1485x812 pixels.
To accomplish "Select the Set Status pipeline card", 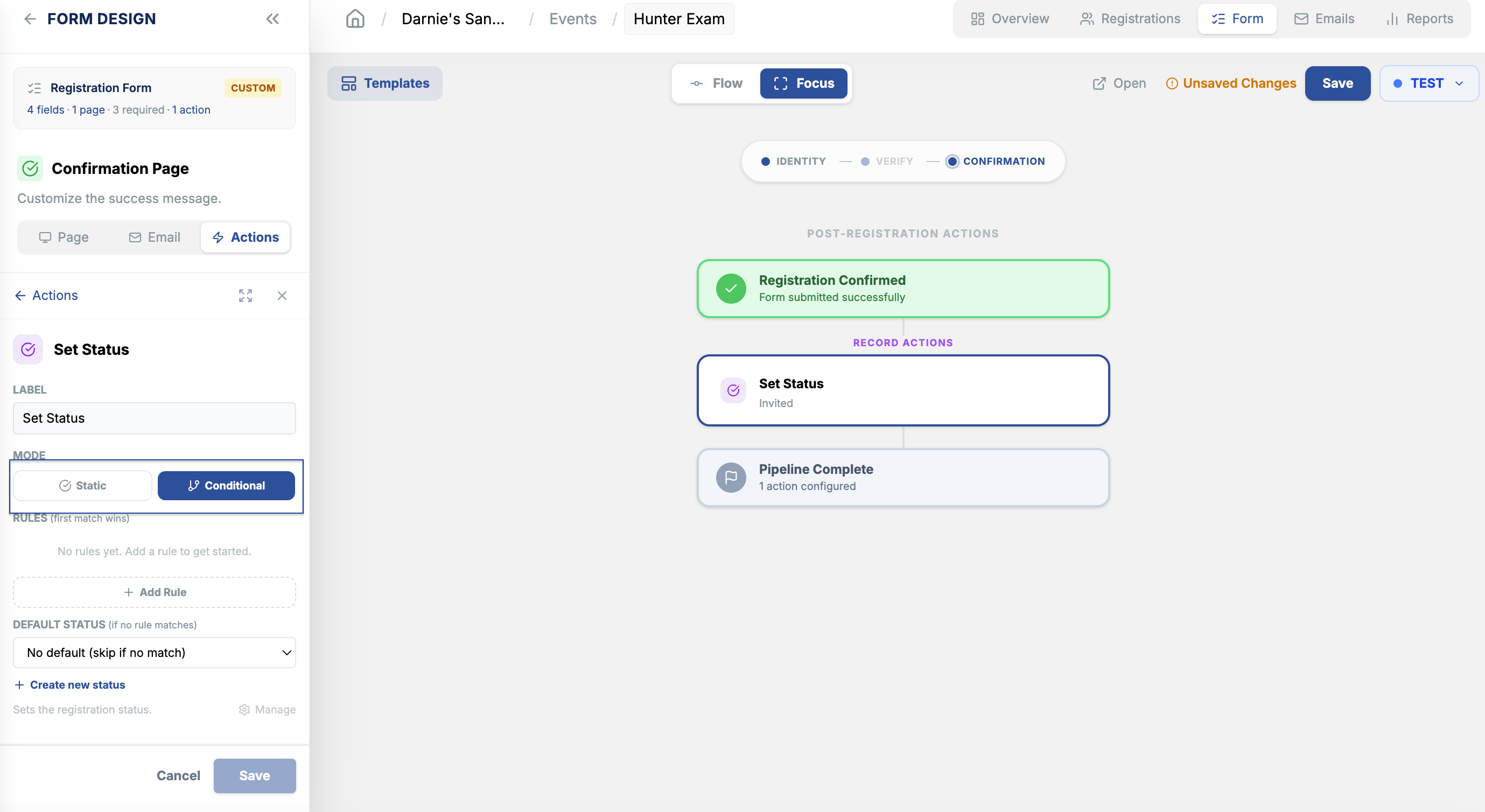I will pyautogui.click(x=903, y=390).
